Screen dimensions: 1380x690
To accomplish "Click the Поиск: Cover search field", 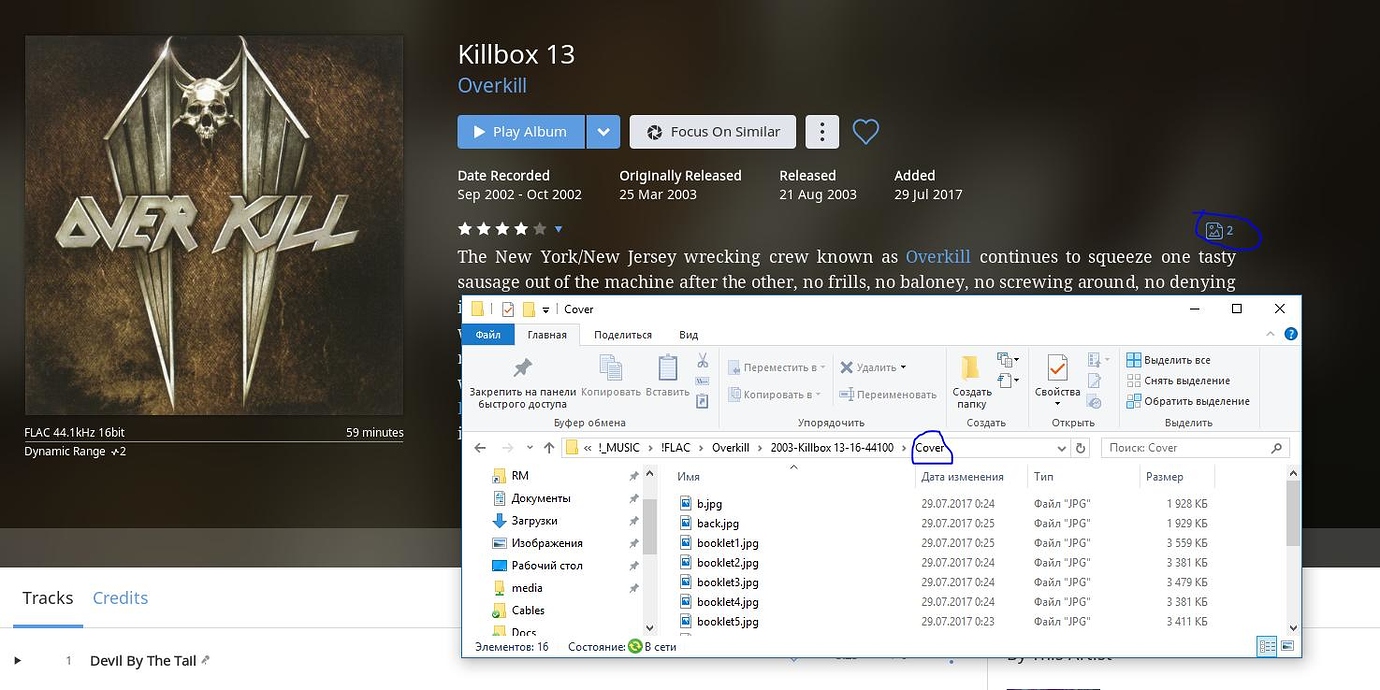I will tap(1195, 448).
